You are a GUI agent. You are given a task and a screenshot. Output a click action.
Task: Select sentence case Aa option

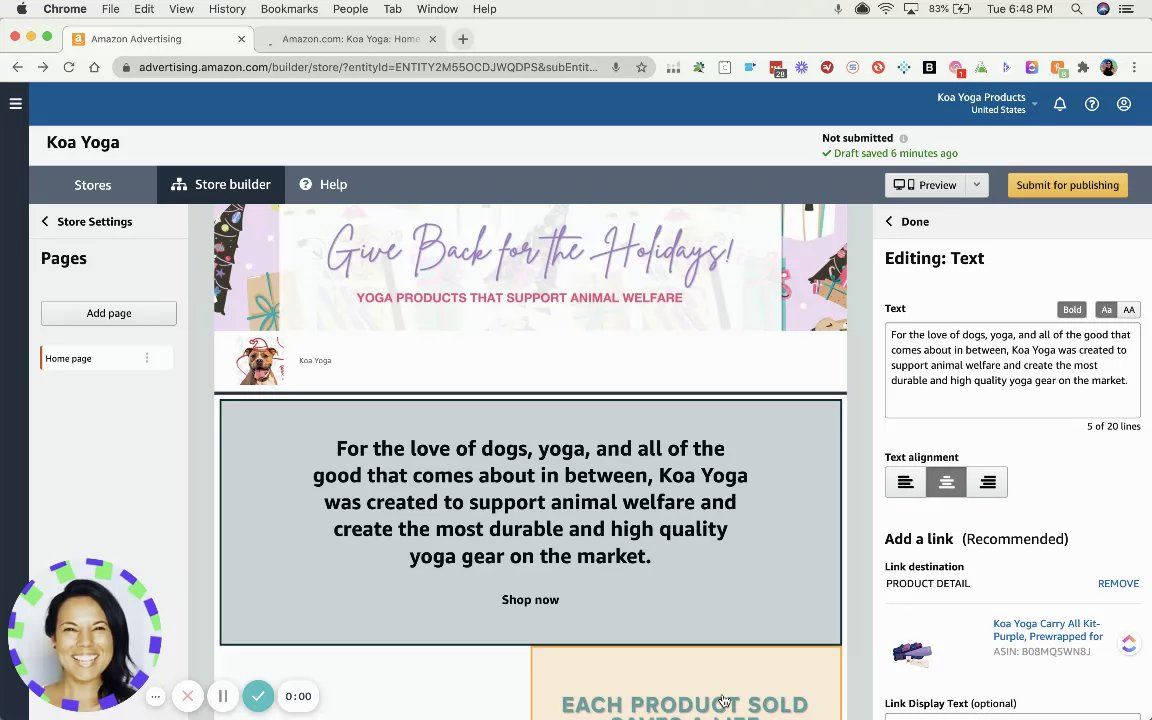click(1106, 309)
